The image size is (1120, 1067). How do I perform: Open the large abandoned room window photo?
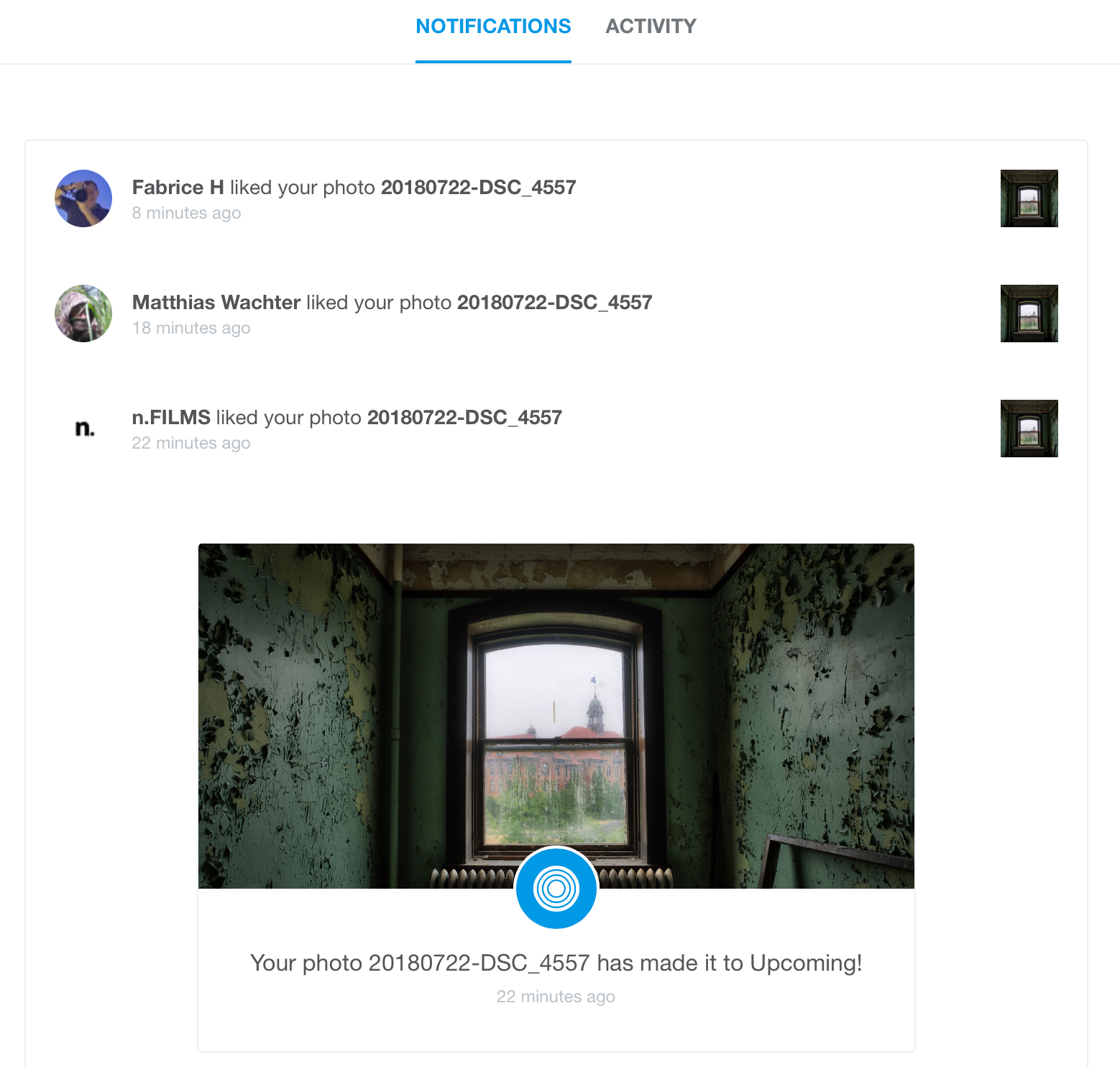tap(556, 716)
